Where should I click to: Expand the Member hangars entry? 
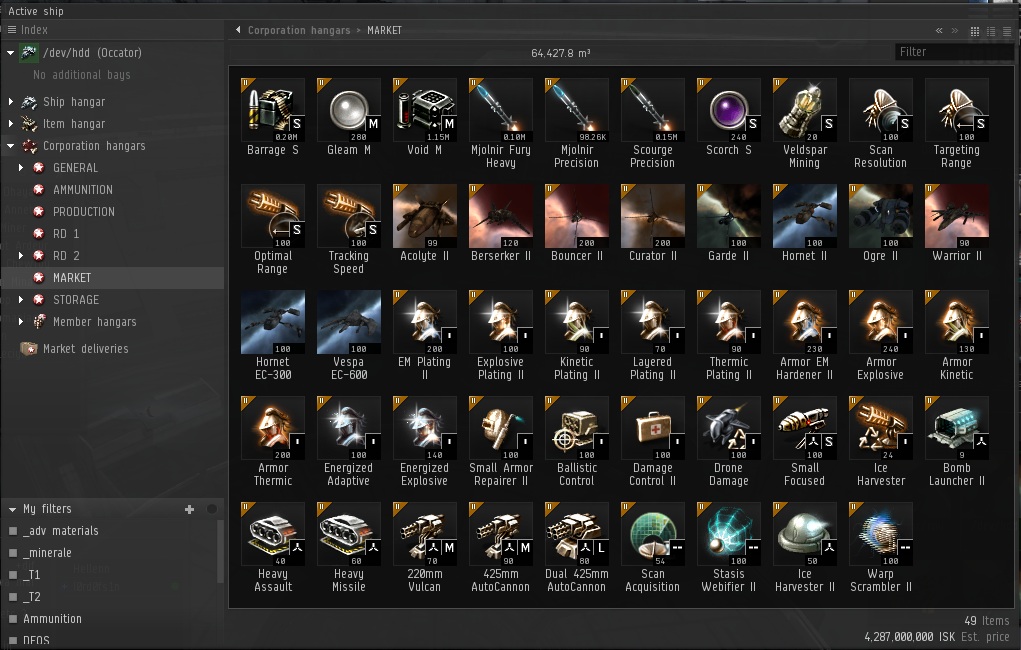coord(21,322)
